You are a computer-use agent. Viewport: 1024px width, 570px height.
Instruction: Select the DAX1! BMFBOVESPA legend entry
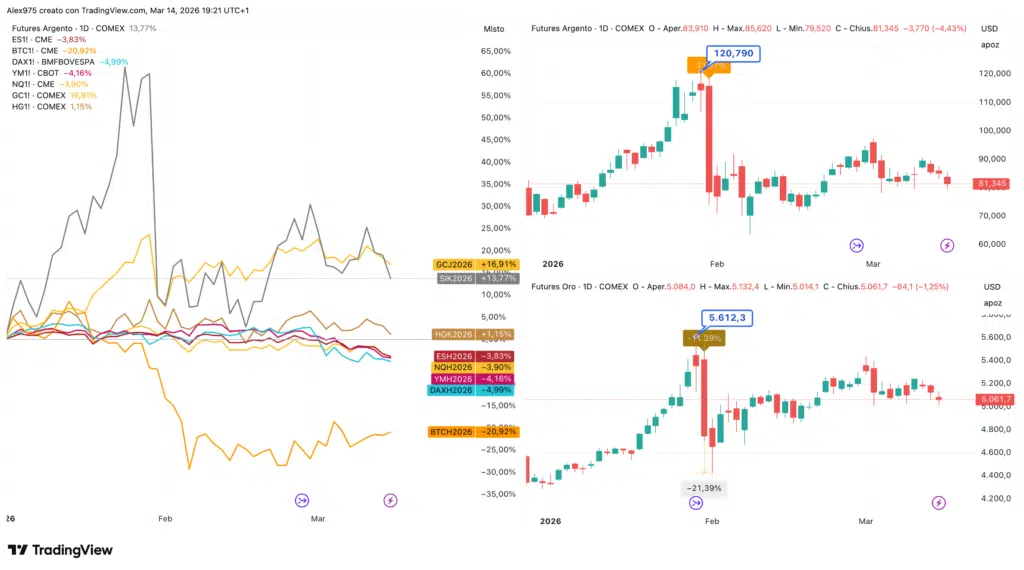coord(68,62)
